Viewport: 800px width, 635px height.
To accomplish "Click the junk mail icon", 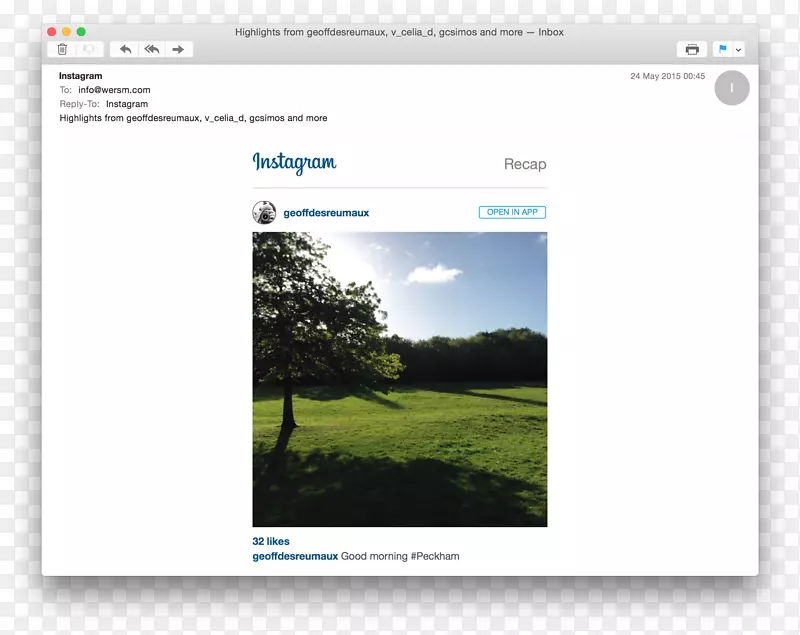I will click(x=89, y=49).
